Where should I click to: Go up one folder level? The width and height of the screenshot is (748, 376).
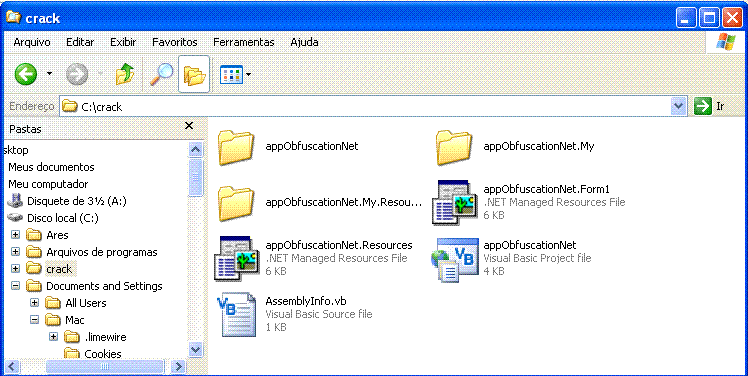pos(125,74)
